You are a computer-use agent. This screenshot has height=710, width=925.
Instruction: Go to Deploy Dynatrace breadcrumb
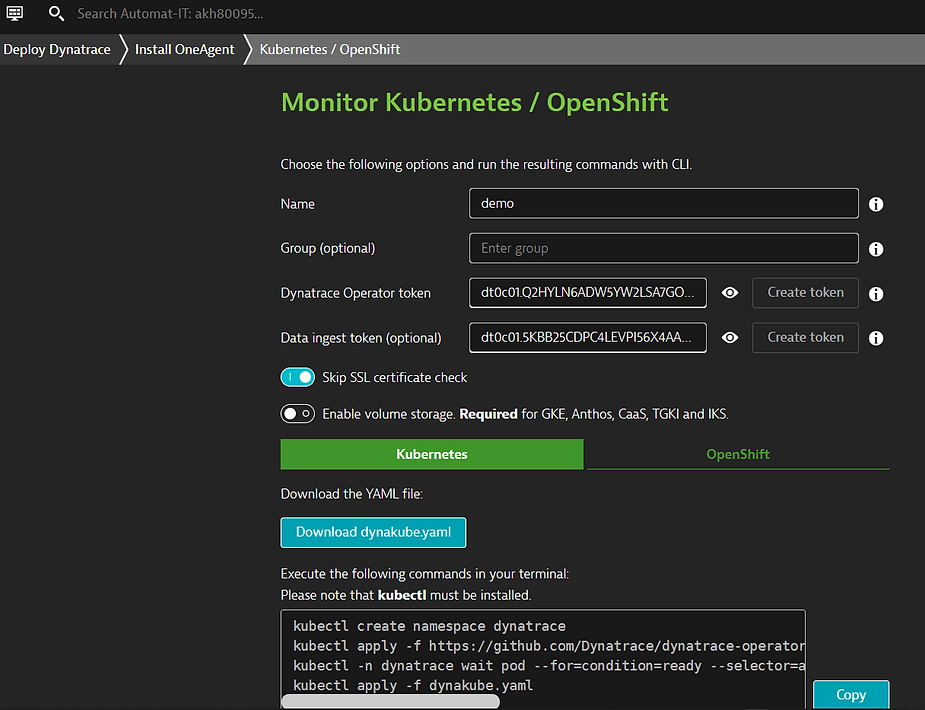click(x=57, y=50)
